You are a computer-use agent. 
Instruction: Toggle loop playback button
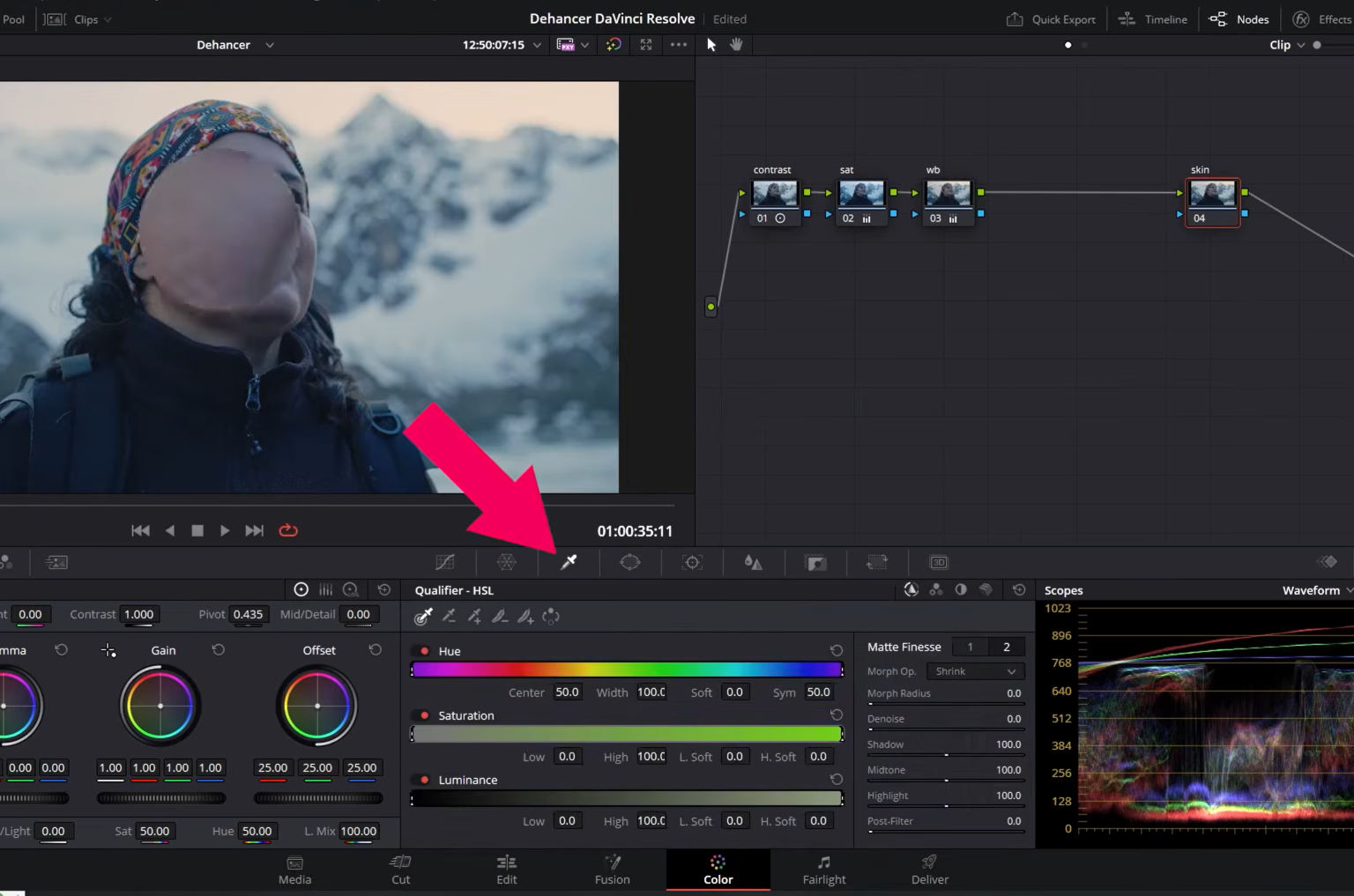click(288, 530)
